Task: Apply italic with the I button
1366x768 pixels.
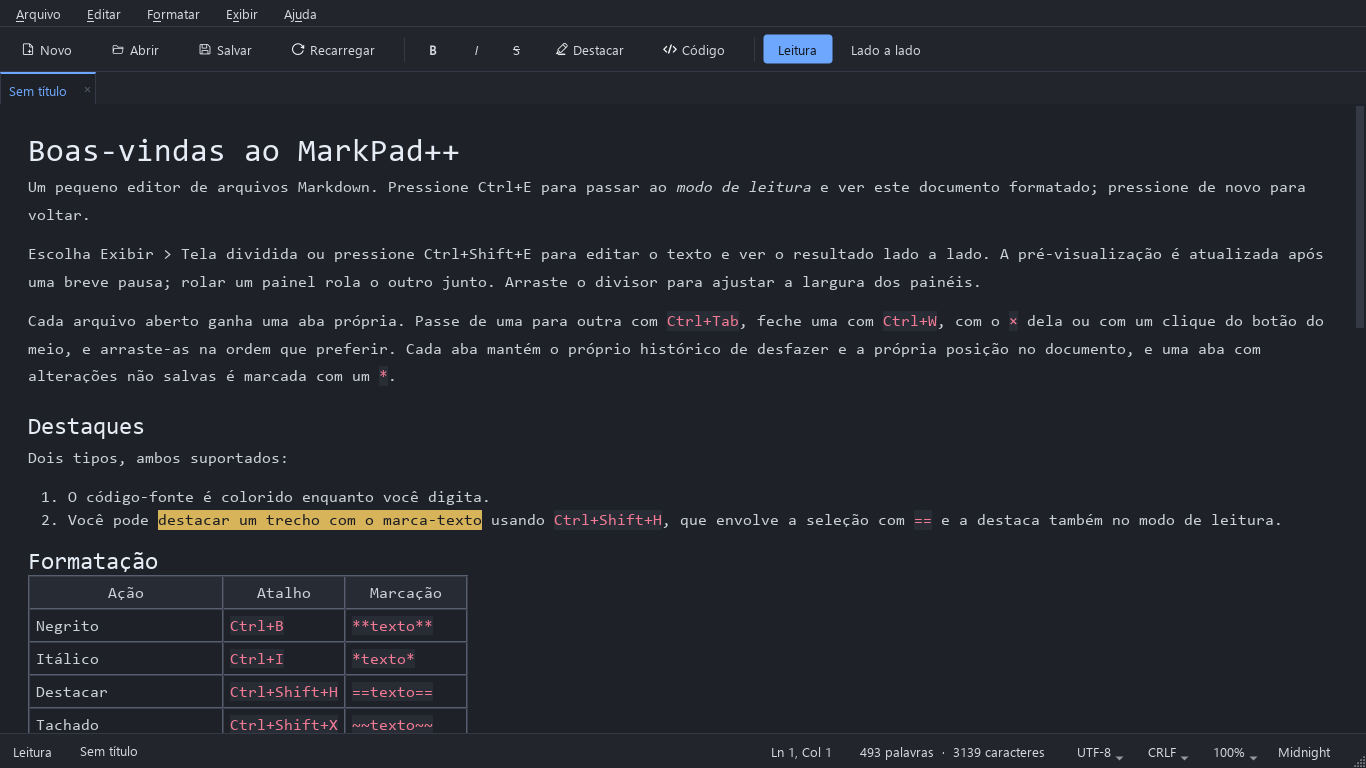Action: click(x=476, y=50)
